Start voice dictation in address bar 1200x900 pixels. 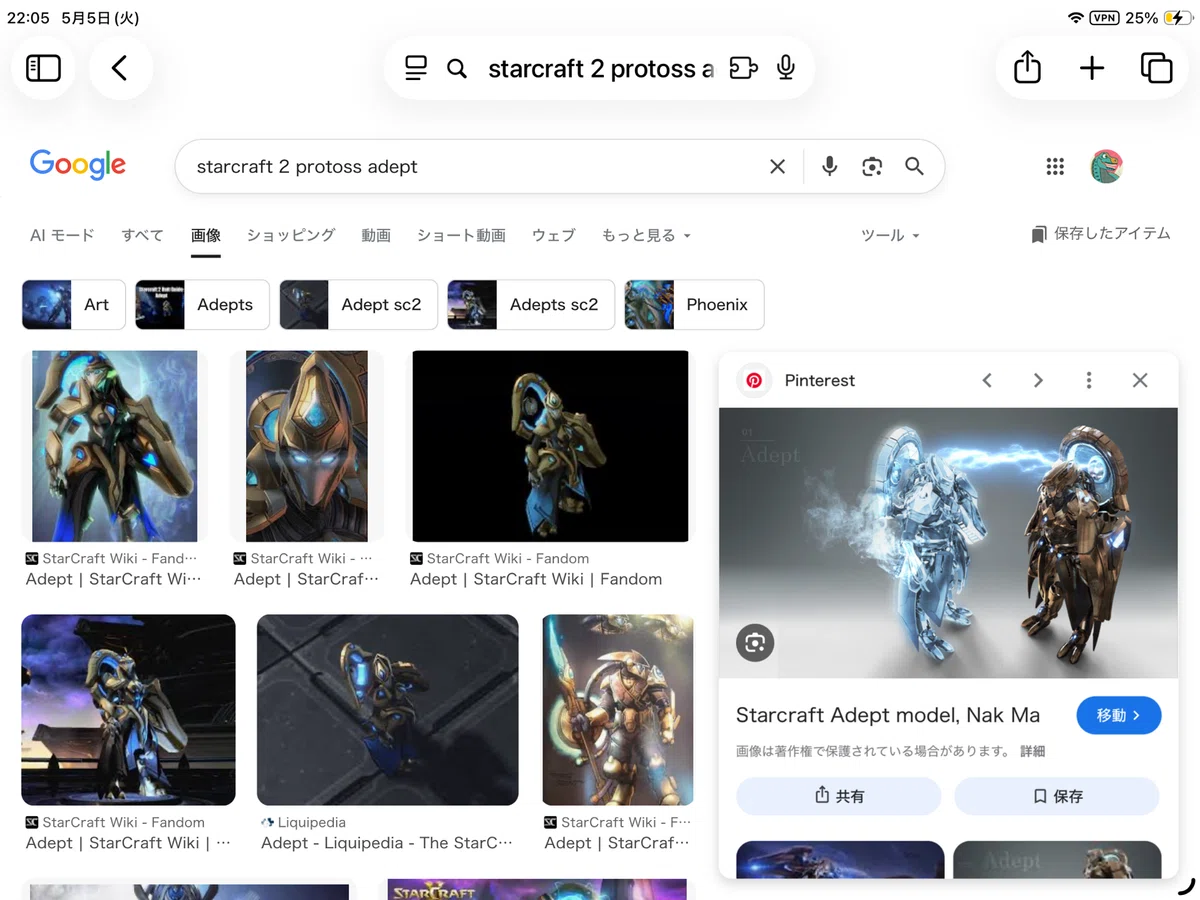[x=786, y=68]
